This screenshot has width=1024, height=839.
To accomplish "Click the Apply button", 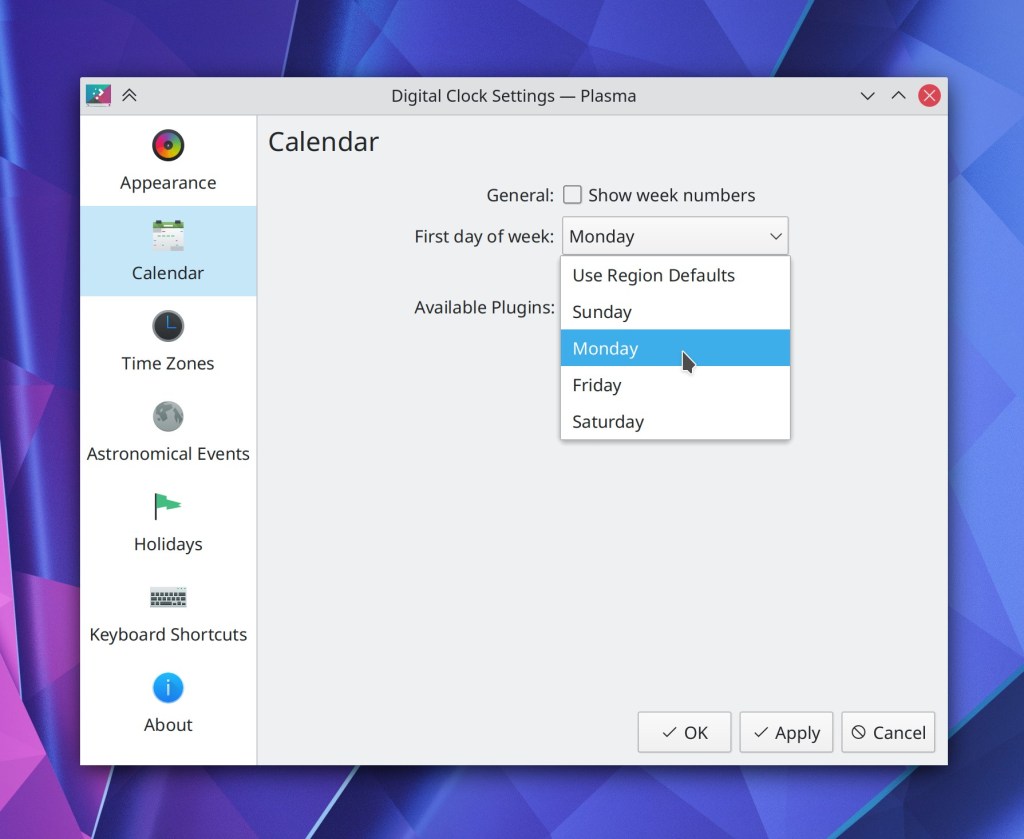I will coord(786,733).
